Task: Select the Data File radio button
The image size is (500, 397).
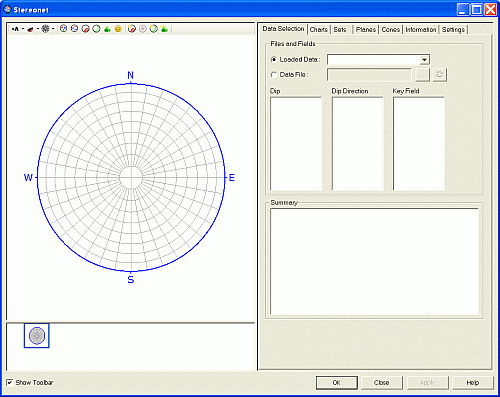Action: [274, 75]
